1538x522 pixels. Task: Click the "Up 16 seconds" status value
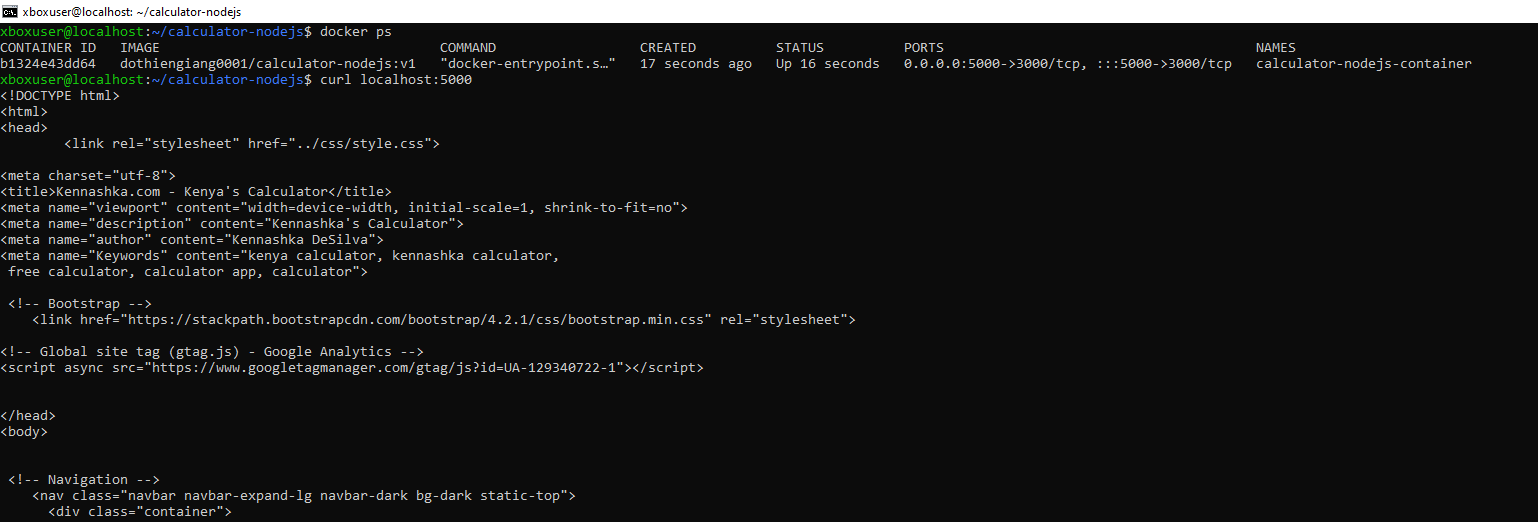click(x=827, y=64)
